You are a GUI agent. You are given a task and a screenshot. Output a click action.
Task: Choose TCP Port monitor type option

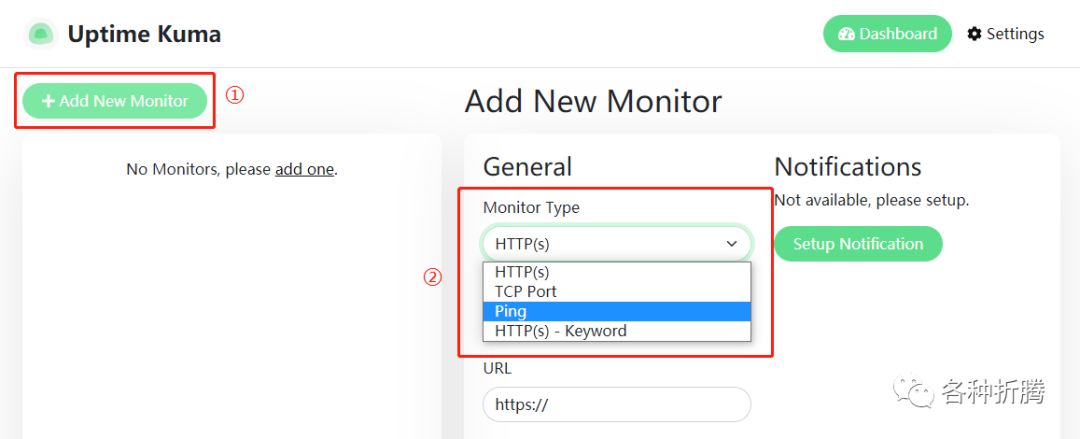click(x=526, y=291)
